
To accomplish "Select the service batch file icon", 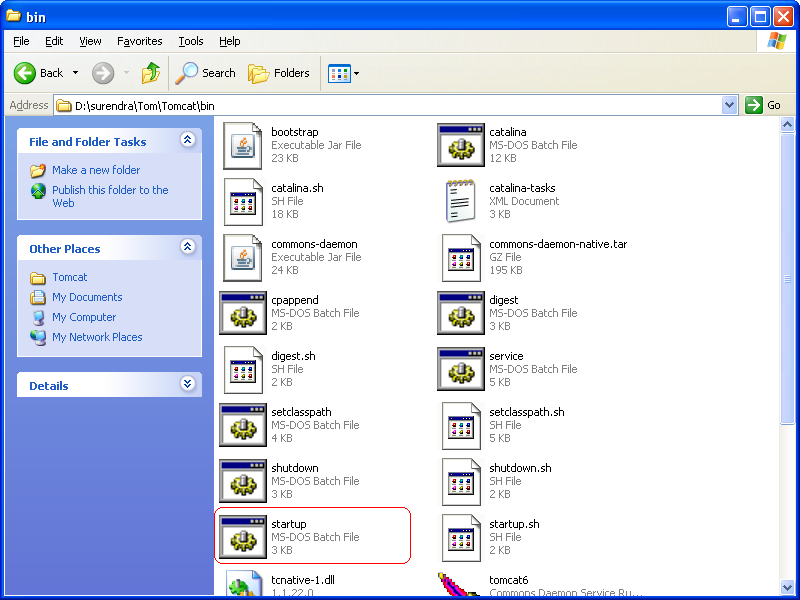I will point(461,369).
